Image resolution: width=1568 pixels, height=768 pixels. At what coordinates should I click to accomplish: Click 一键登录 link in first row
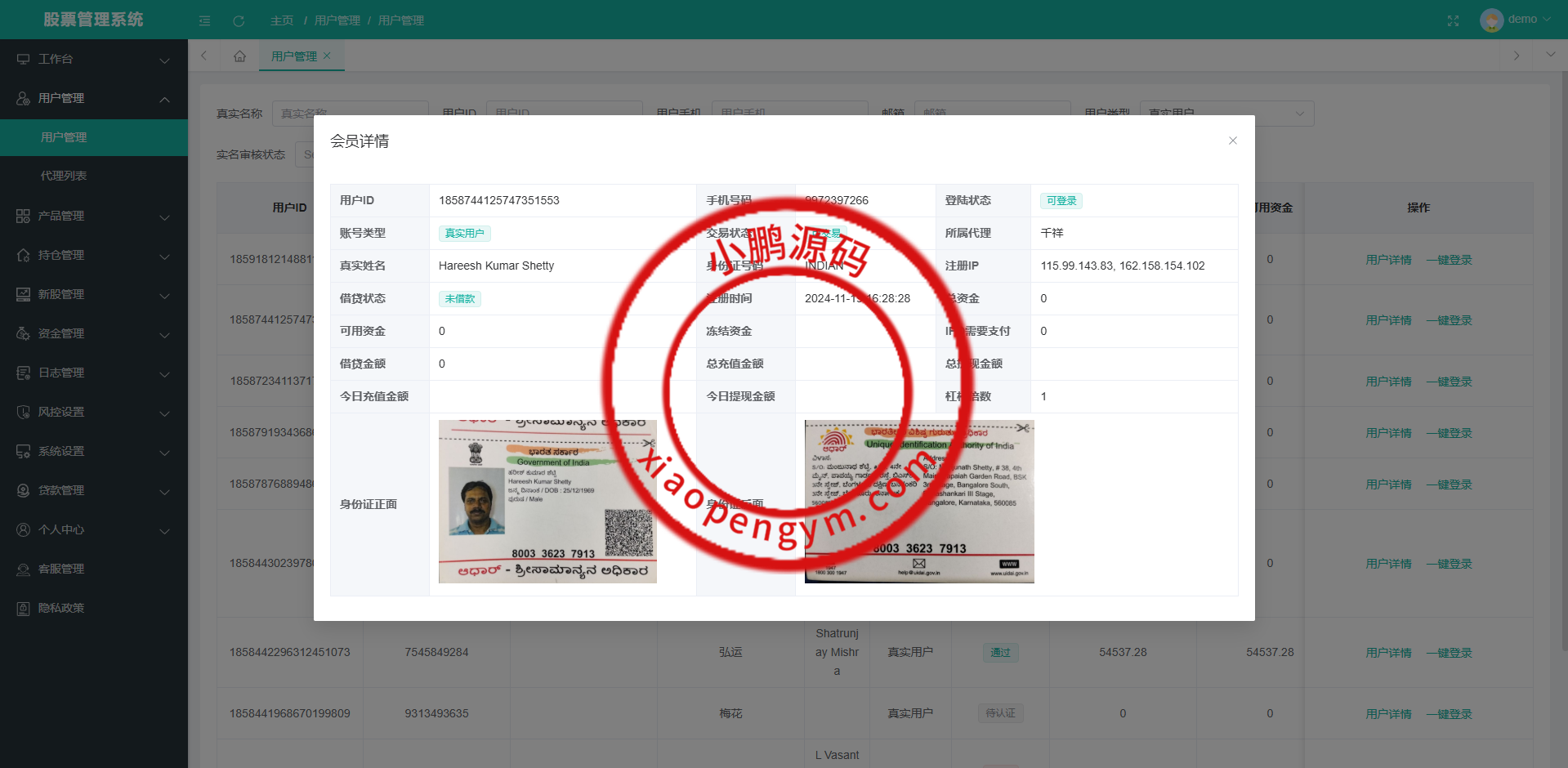[1449, 260]
